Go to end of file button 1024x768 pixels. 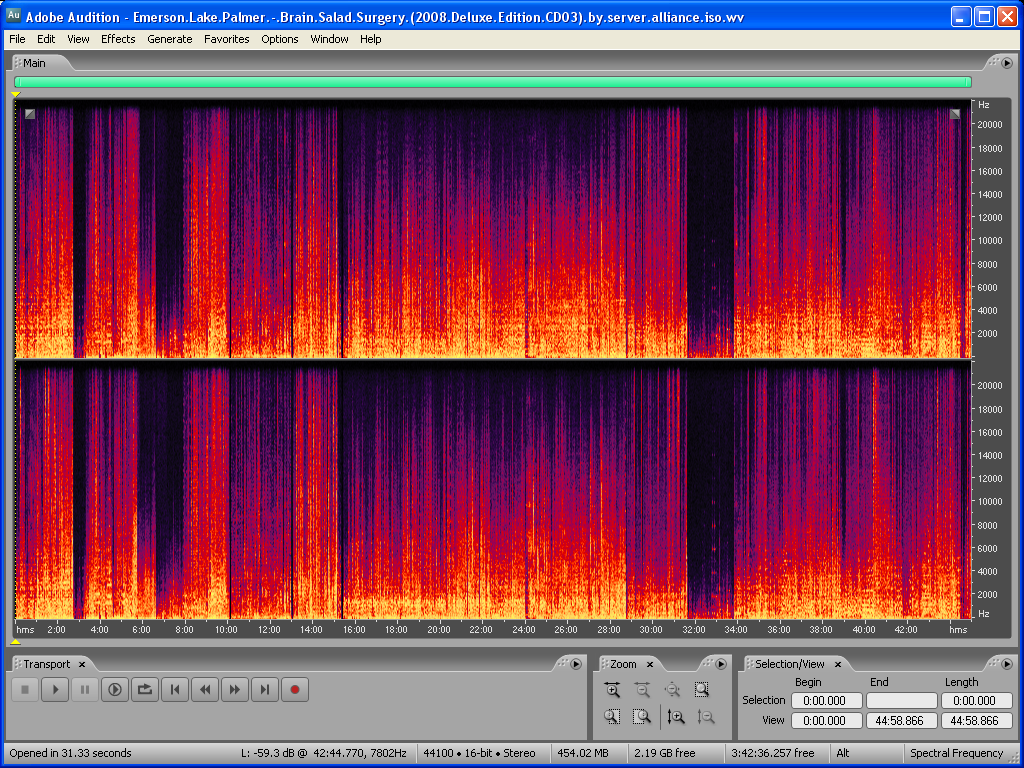(x=264, y=690)
